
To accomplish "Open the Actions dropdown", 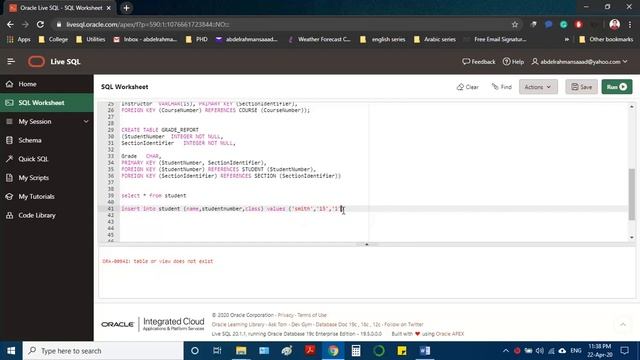I will 538,87.
